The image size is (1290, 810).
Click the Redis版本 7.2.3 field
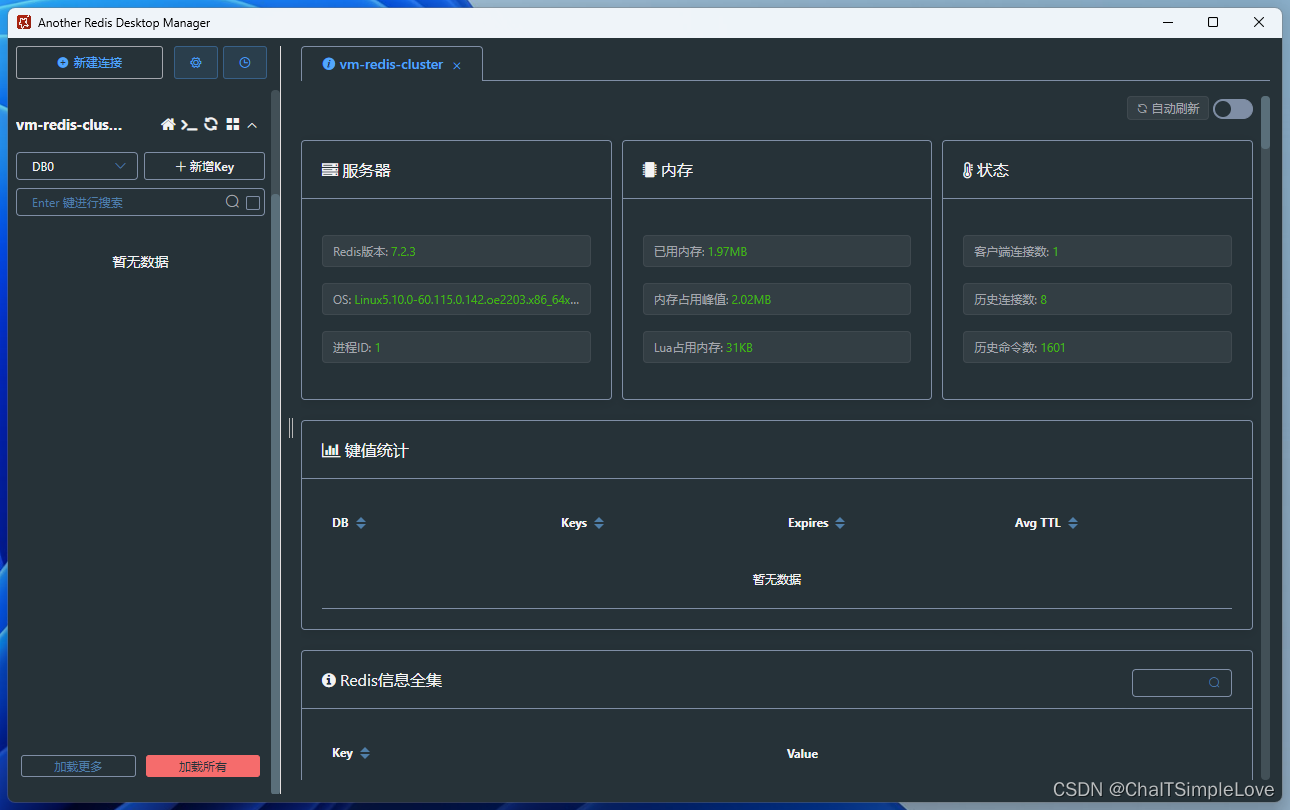coord(456,251)
